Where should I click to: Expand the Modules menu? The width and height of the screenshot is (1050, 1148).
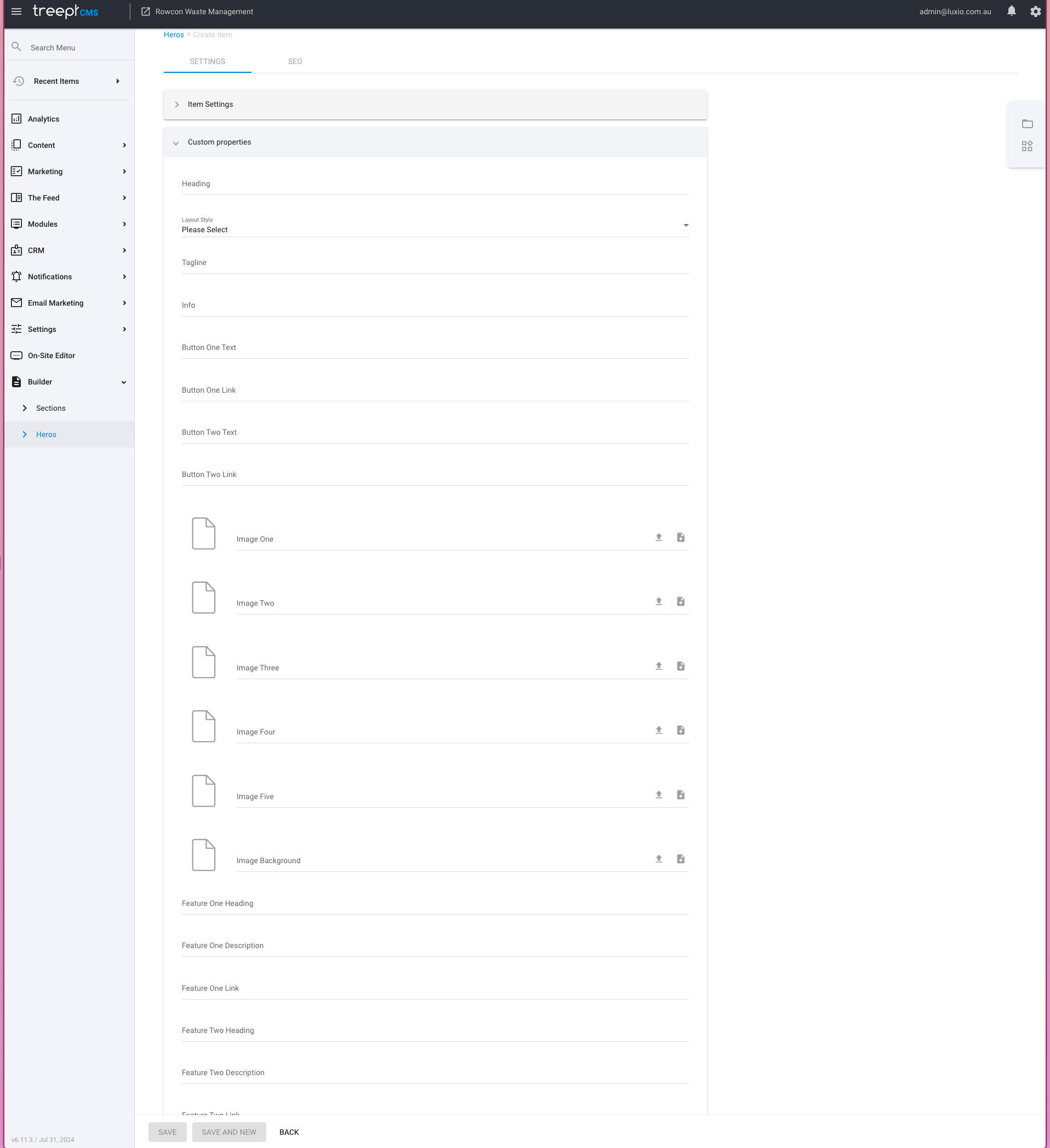70,225
